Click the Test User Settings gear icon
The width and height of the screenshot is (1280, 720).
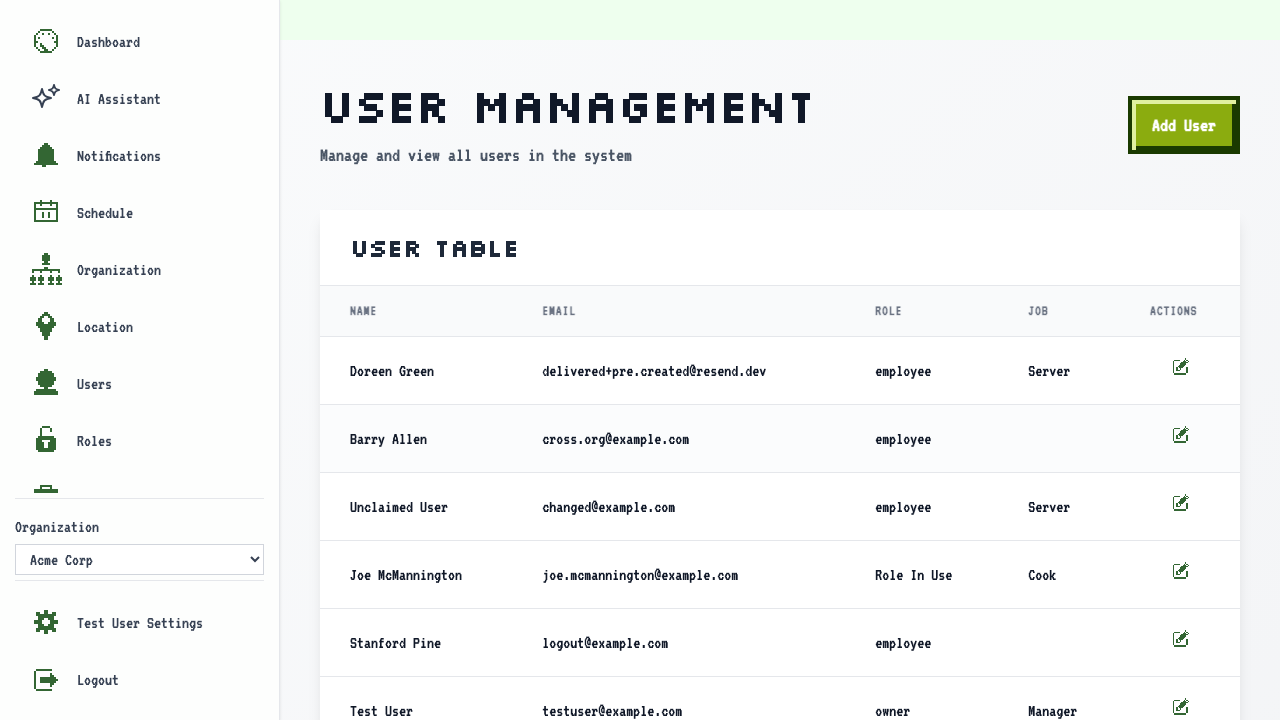click(46, 622)
